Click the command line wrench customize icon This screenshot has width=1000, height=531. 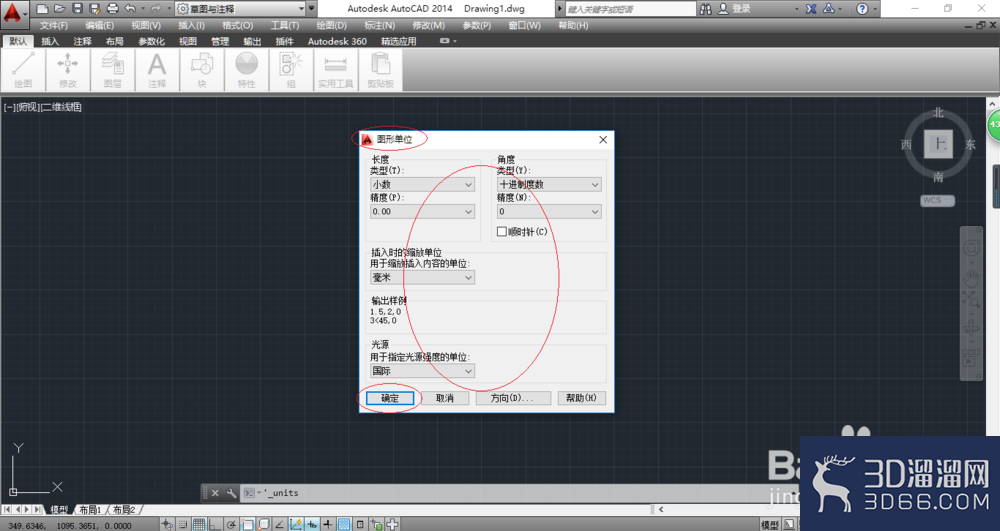coord(231,493)
